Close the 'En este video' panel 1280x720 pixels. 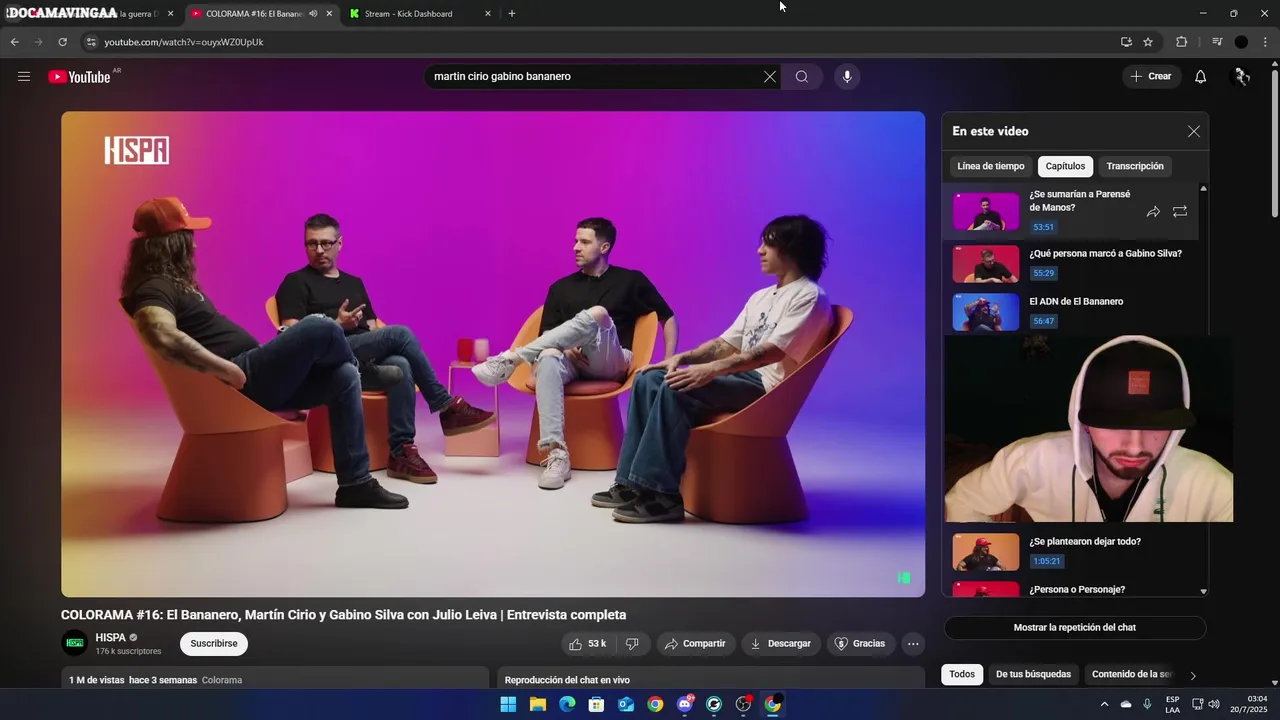coord(1194,132)
